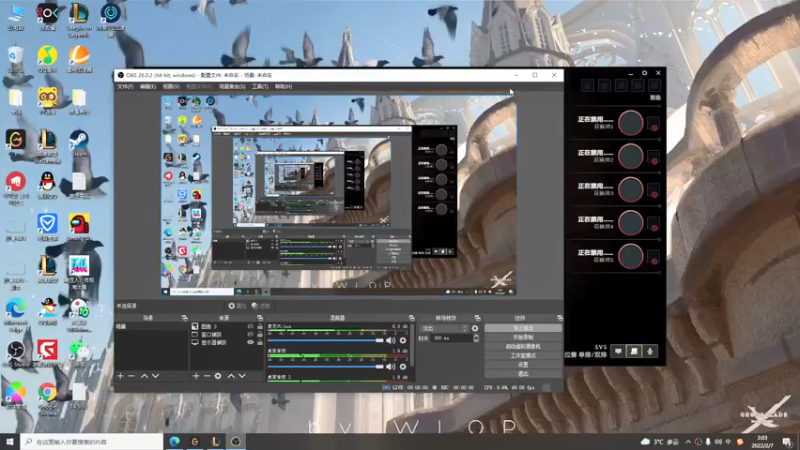The image size is (800, 450).
Task: Remove the scene with the minus icon
Action: 131,376
